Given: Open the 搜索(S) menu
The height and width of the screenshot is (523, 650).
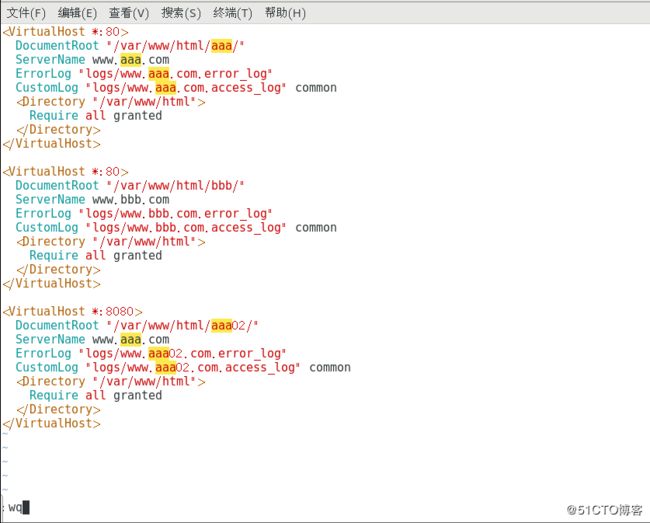Looking at the screenshot, I should coord(181,13).
